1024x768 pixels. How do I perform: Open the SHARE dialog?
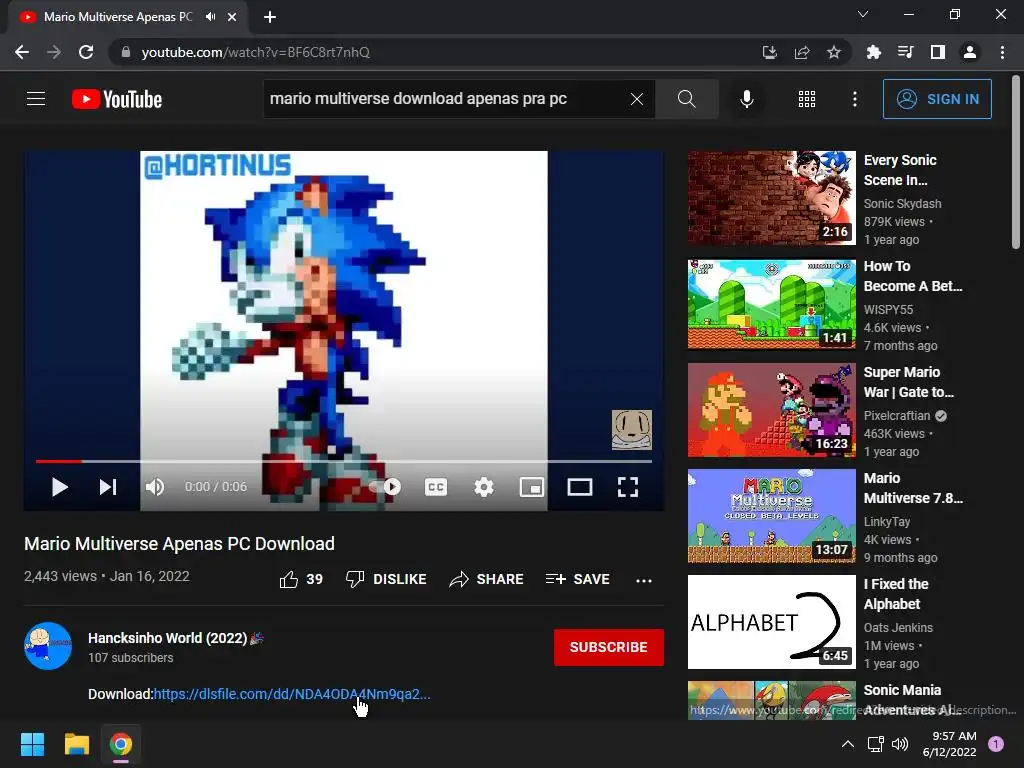point(487,579)
